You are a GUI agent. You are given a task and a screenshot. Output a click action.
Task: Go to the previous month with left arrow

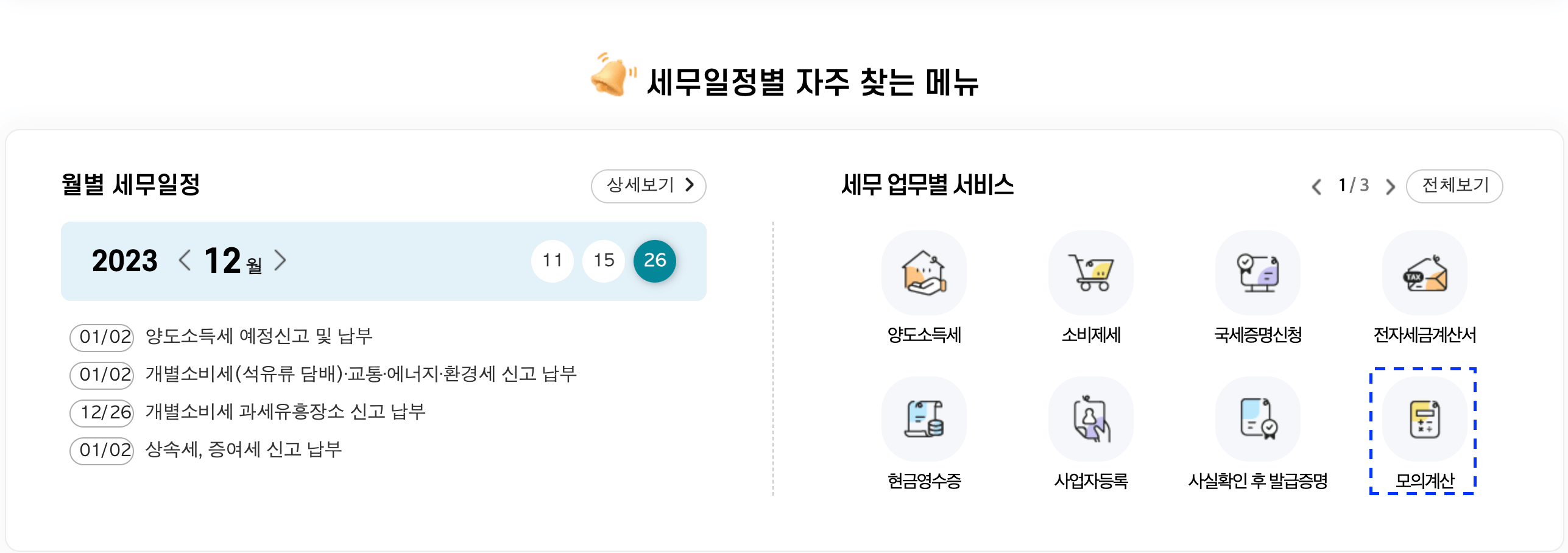186,261
